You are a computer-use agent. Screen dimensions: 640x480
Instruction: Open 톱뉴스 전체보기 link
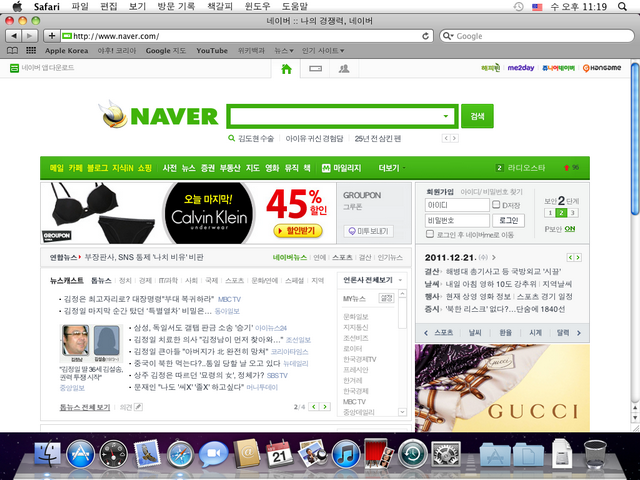85,407
